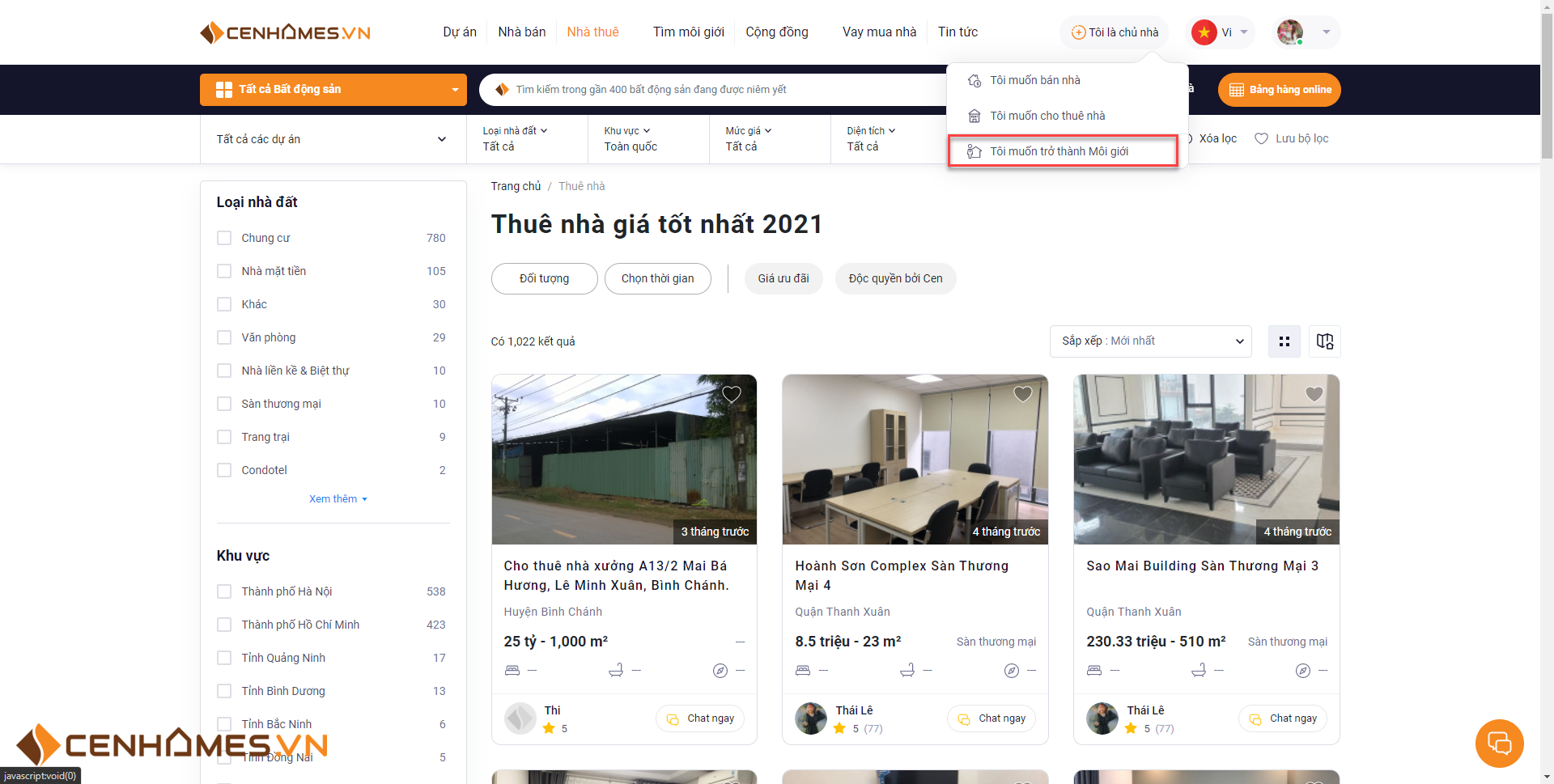The image size is (1554, 784).
Task: Favorite the Sao Mai Building listing
Action: [1314, 394]
